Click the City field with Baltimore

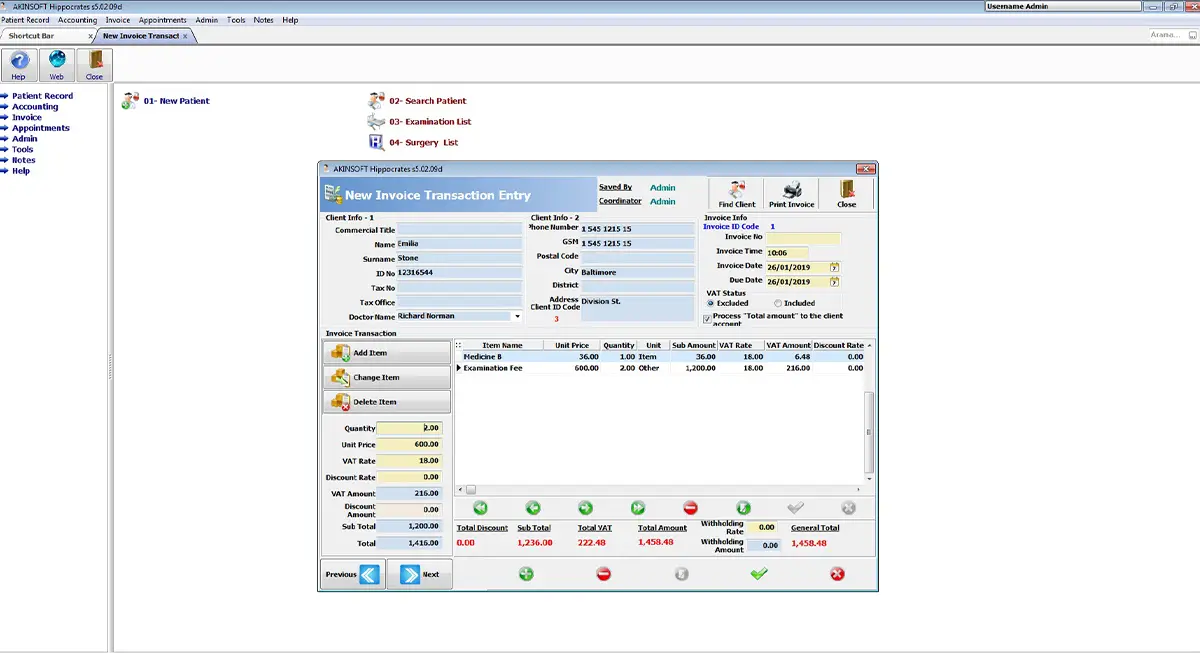point(637,272)
